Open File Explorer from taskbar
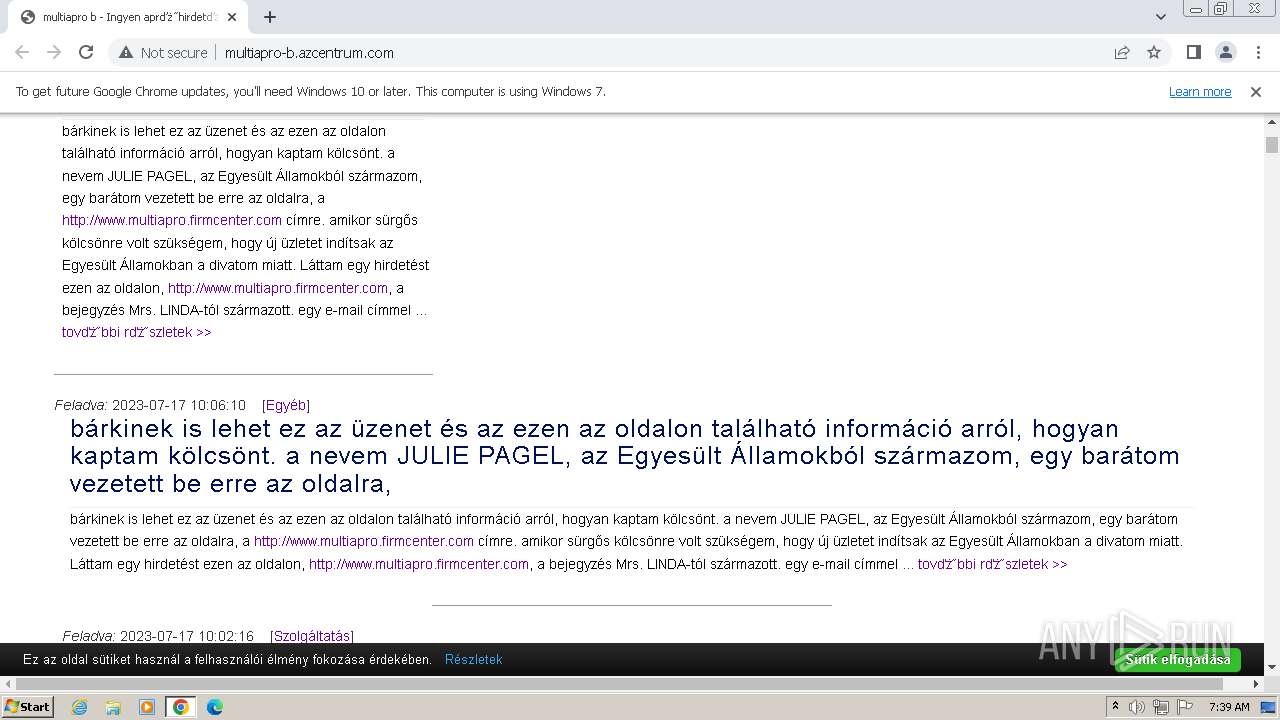Viewport: 1280px width, 720px height. click(x=113, y=707)
